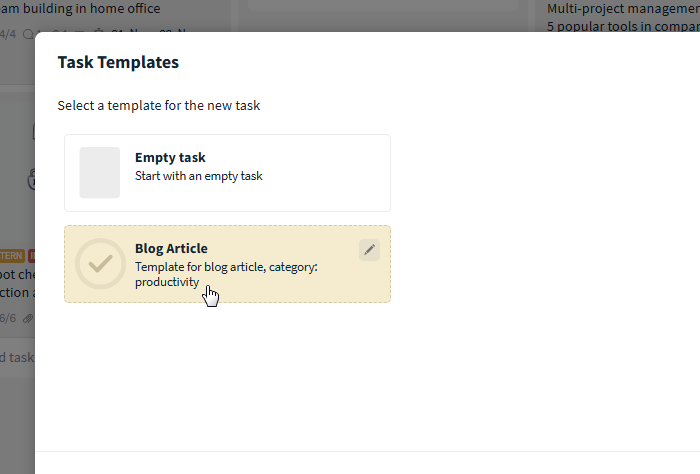Viewport: 700px width, 474px height.
Task: Click the checkmark circle on Blog Article
Action: [x=100, y=264]
